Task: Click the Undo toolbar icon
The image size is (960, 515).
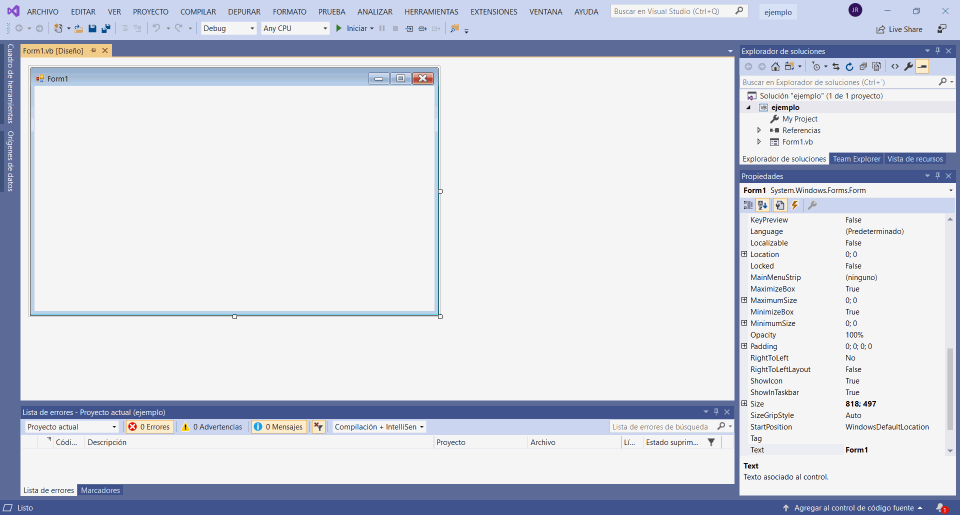Action: (x=156, y=28)
